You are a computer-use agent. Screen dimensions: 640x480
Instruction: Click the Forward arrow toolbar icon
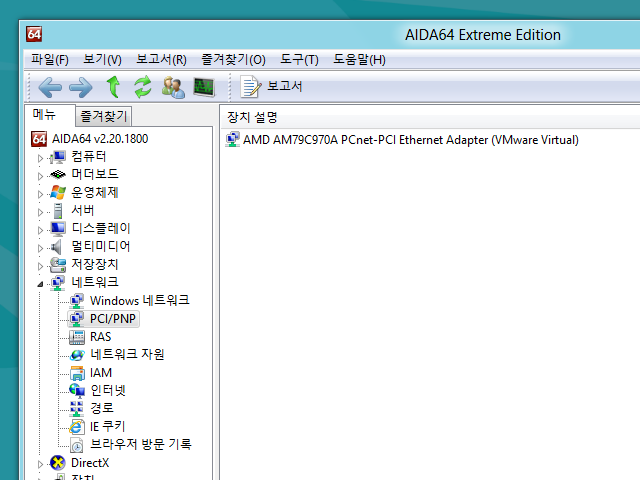[x=81, y=87]
